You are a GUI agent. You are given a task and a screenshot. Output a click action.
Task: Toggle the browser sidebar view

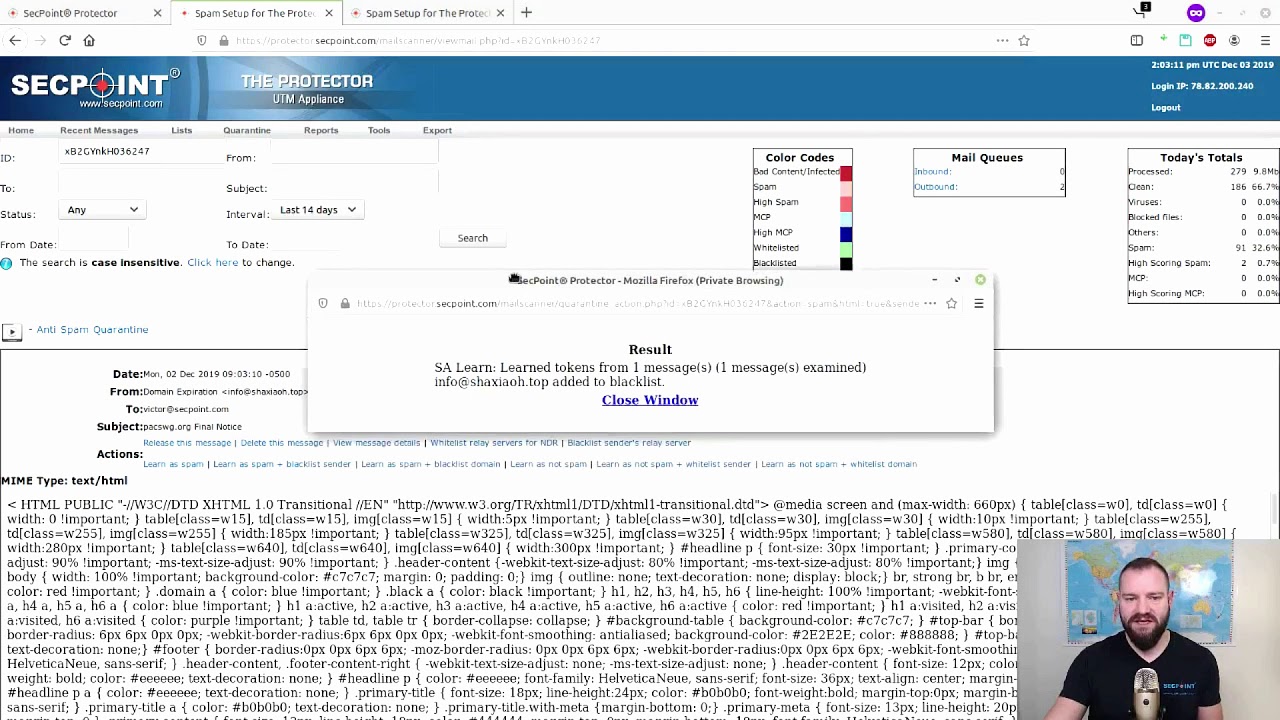click(1137, 40)
